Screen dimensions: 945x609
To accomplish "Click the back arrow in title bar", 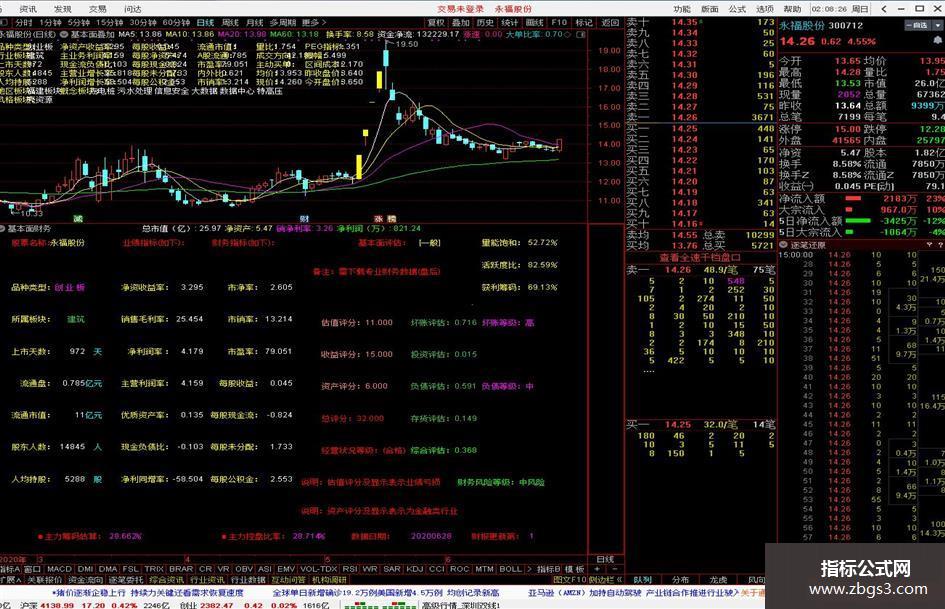I will click(883, 8).
